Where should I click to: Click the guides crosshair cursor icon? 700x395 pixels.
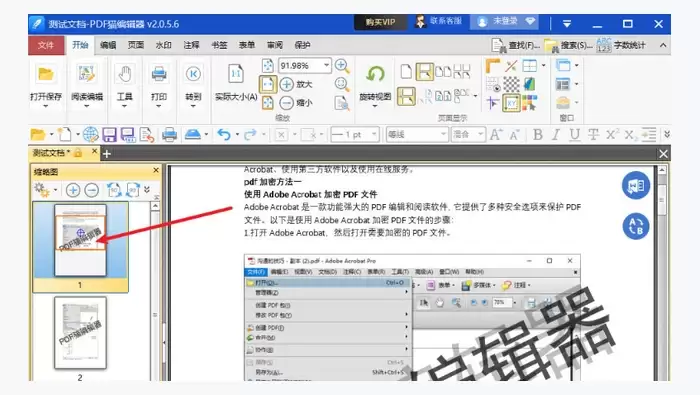pyautogui.click(x=492, y=103)
